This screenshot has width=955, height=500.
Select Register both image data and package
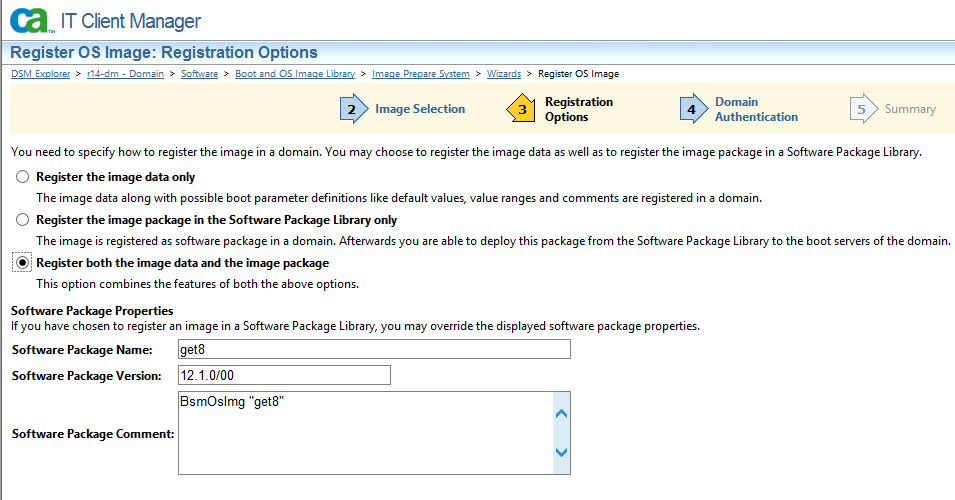23,263
